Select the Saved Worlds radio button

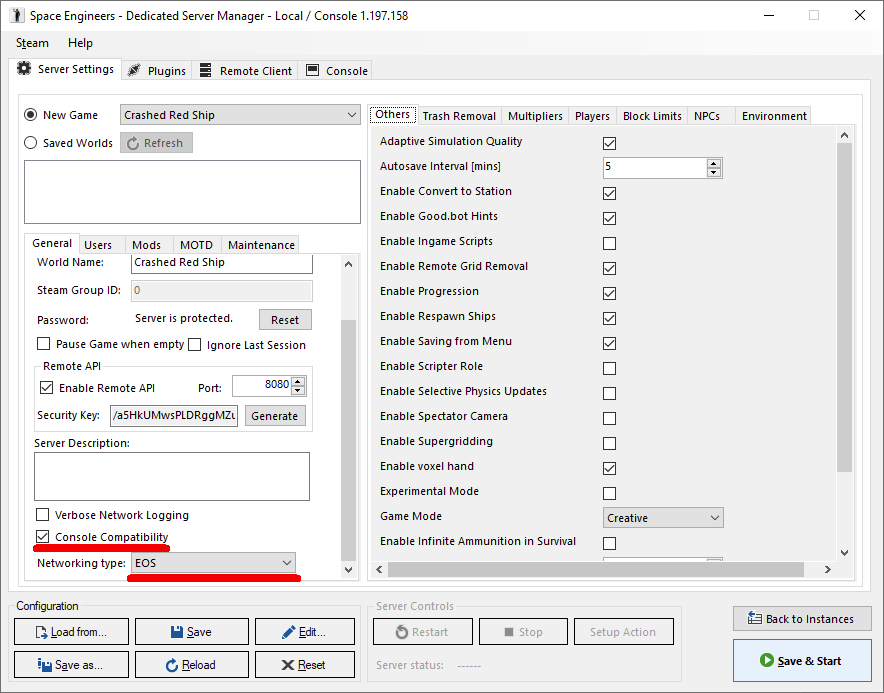point(30,143)
